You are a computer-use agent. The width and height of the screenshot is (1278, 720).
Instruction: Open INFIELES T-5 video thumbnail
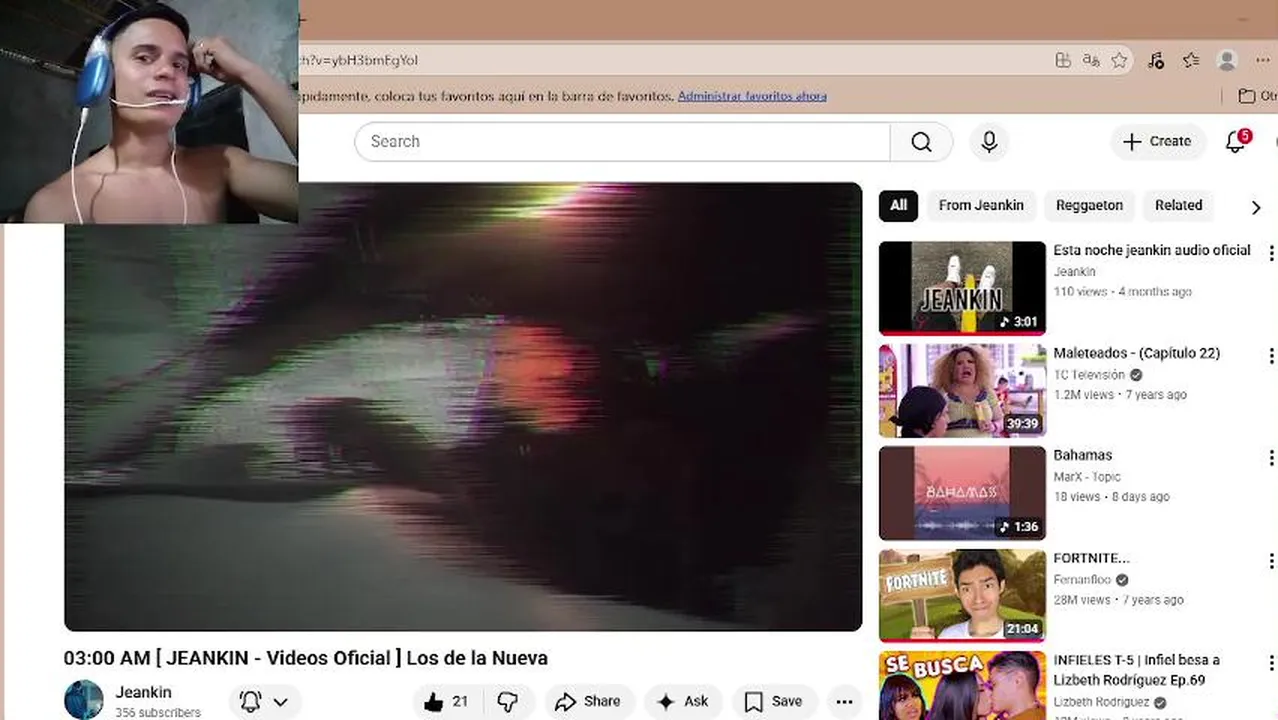tap(962, 686)
